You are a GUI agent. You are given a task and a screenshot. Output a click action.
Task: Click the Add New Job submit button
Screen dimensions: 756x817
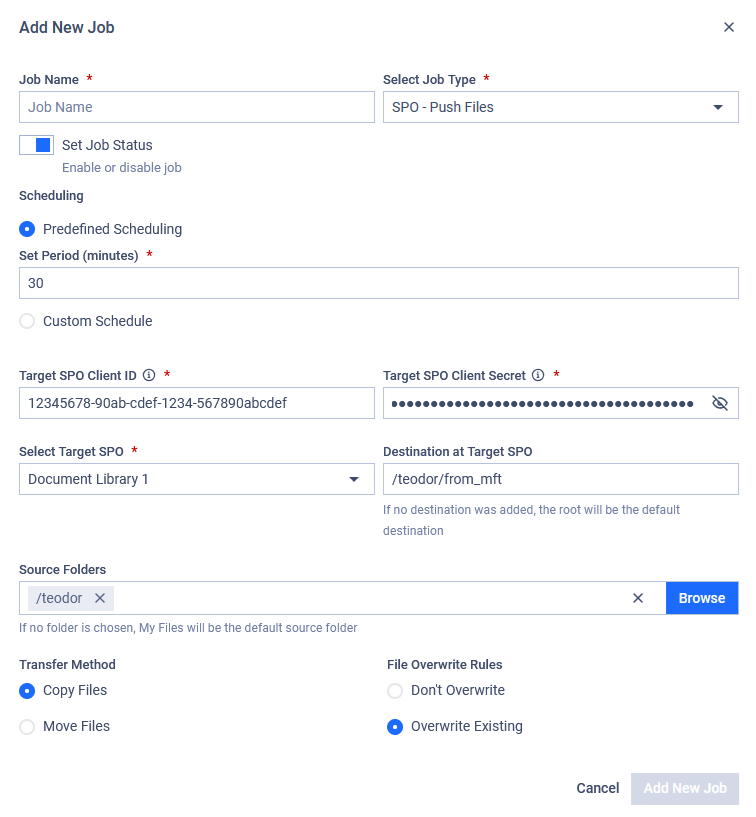685,788
